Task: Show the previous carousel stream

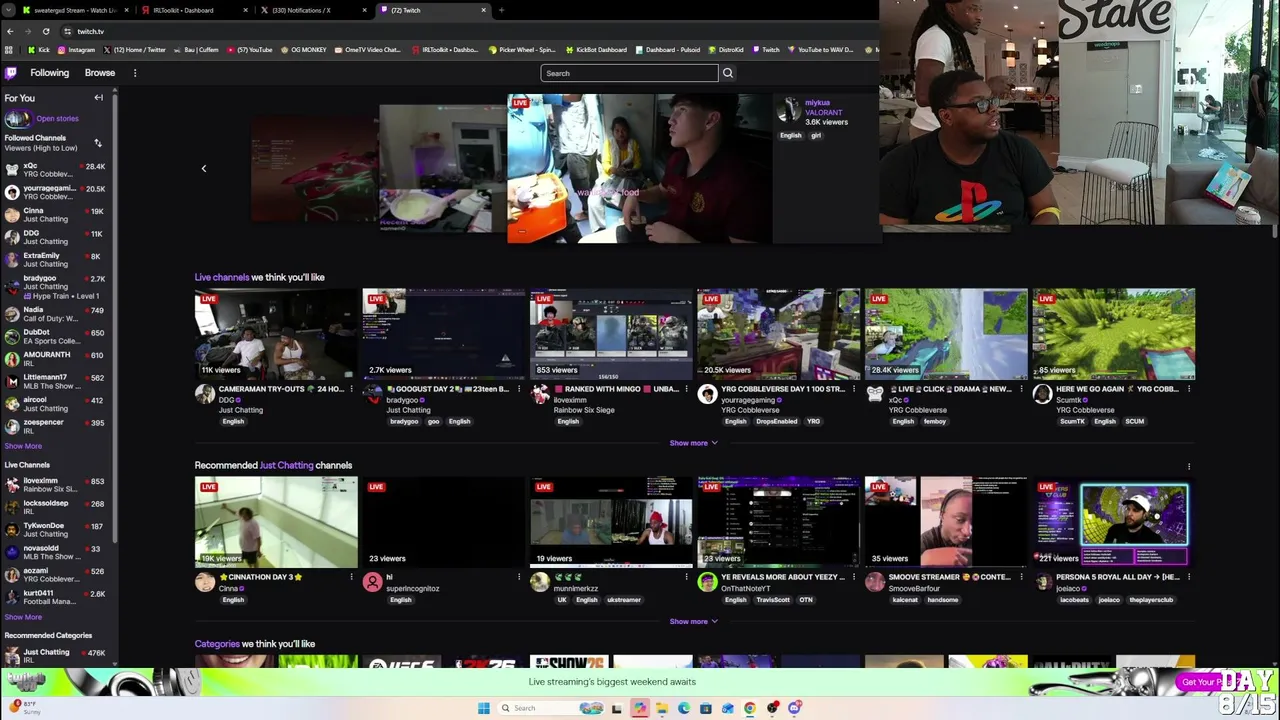Action: point(204,169)
